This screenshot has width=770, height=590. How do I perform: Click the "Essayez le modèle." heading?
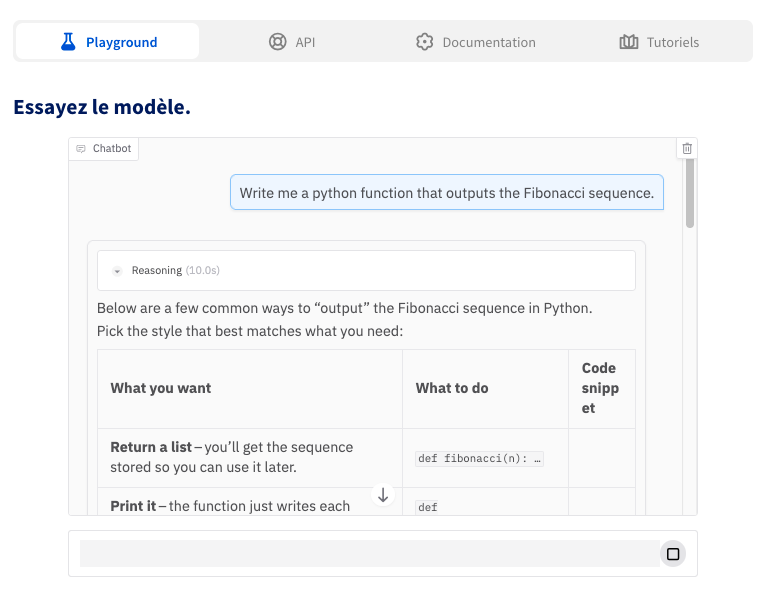(102, 107)
